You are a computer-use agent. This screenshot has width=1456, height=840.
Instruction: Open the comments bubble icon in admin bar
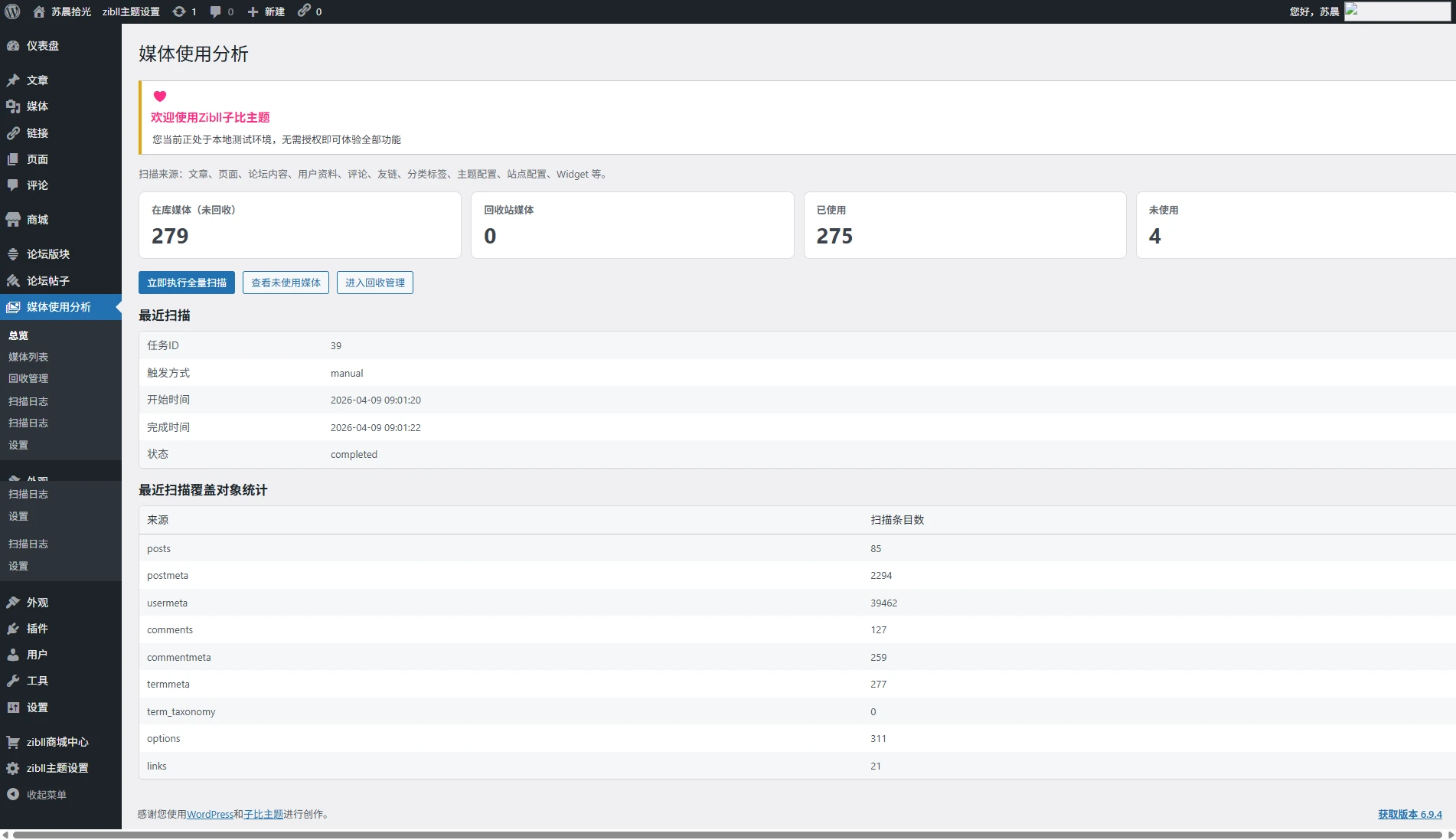216,11
